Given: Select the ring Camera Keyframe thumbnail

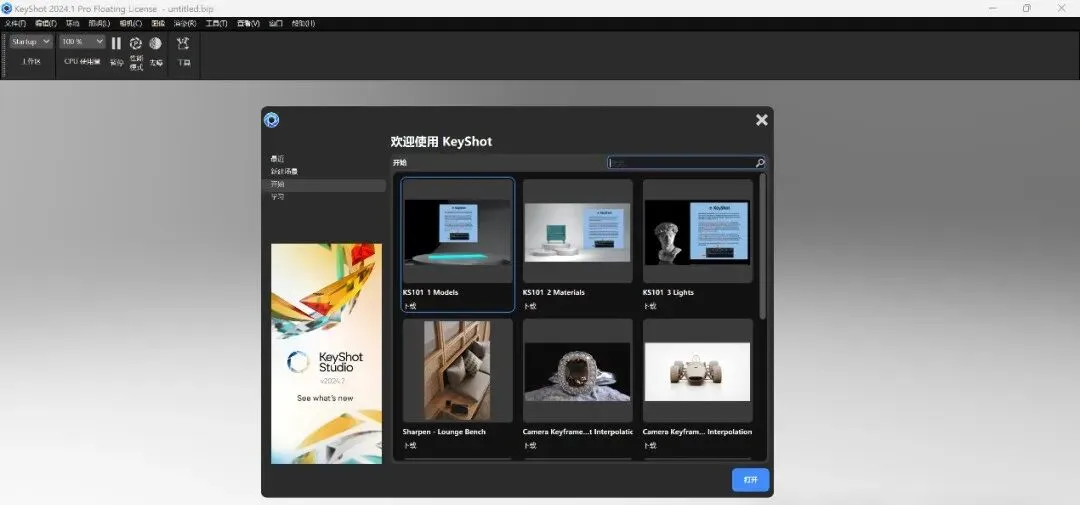Looking at the screenshot, I should [x=577, y=372].
